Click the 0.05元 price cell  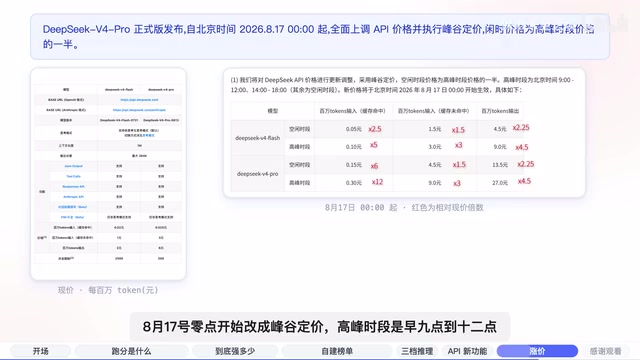click(x=353, y=129)
